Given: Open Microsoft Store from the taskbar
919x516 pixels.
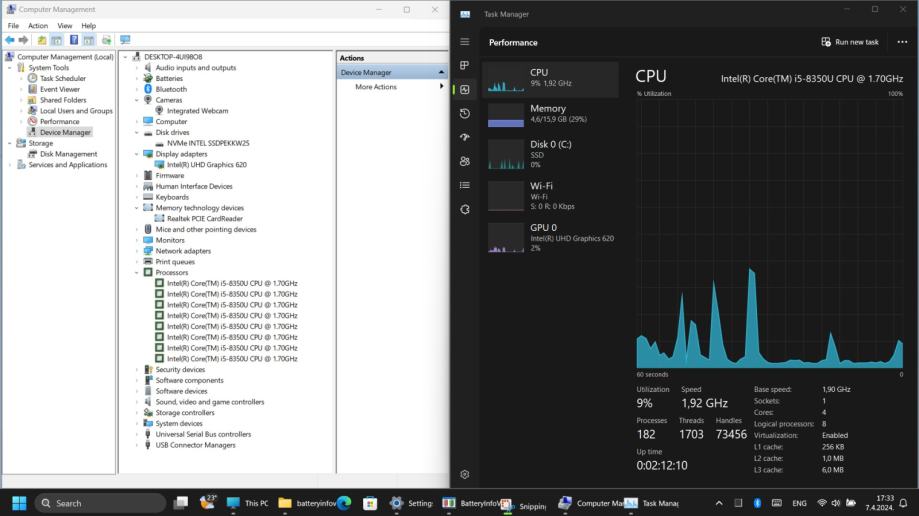Looking at the screenshot, I should (x=370, y=503).
